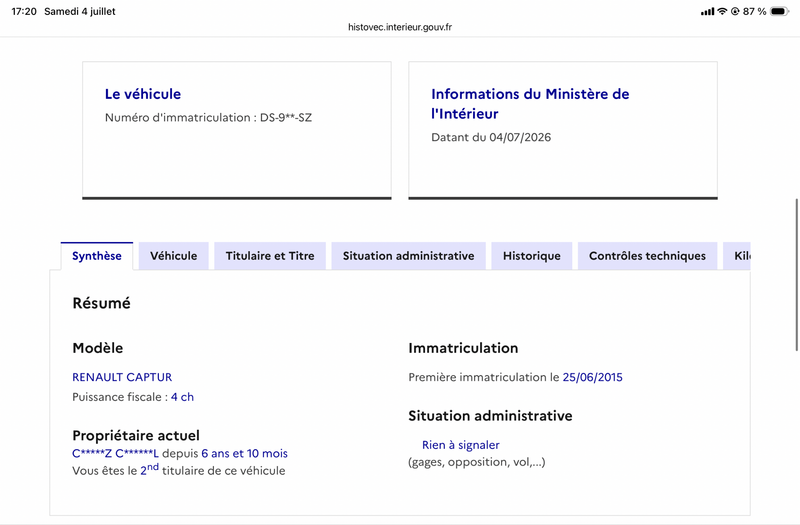Click the page's vertical scrollbar
The height and width of the screenshot is (525, 800).
point(796,274)
